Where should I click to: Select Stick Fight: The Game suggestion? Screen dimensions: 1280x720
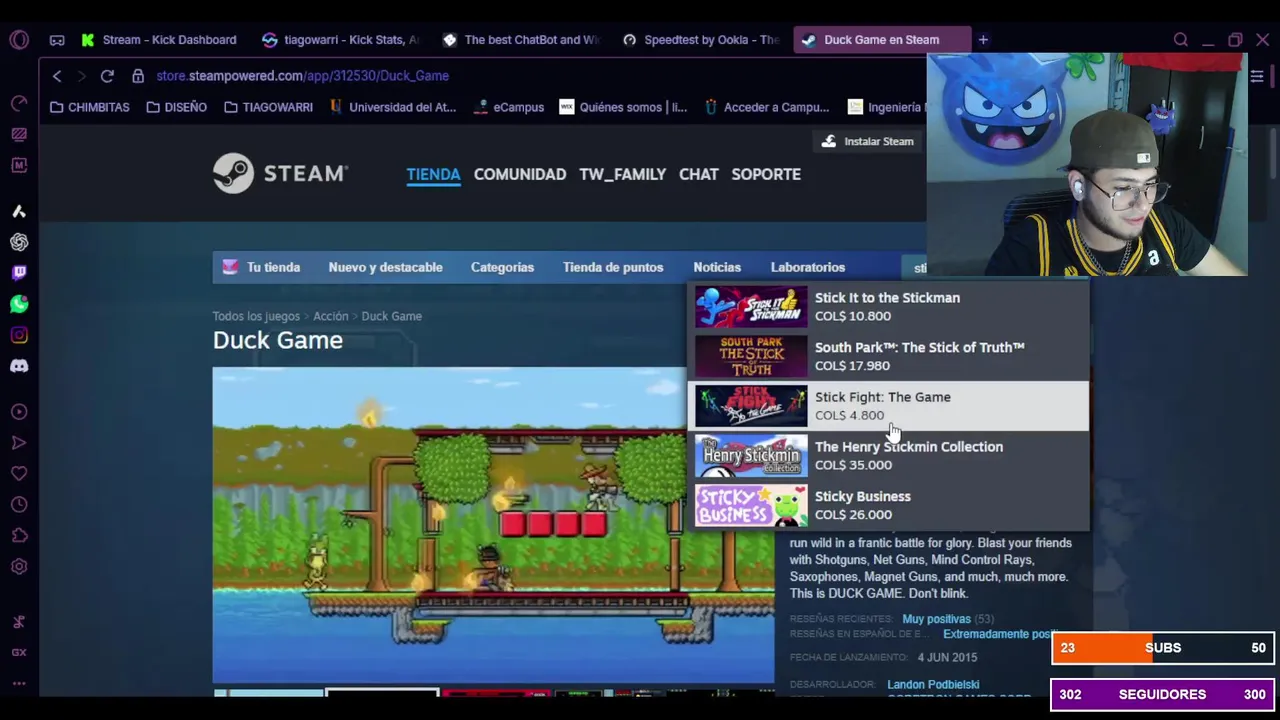click(888, 406)
